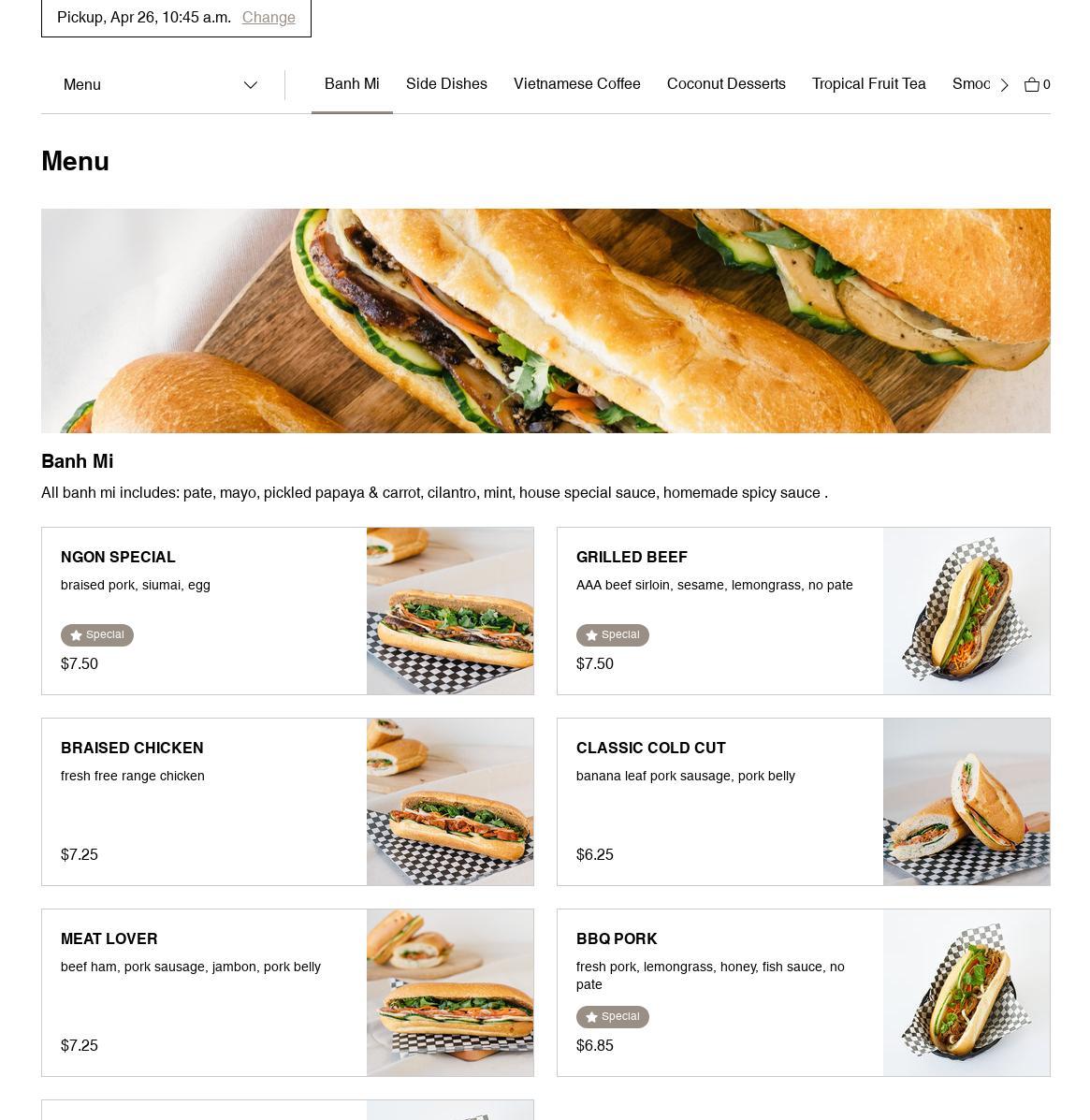
Task: Click the Special star badge on Ngon Special
Action: pyautogui.click(x=97, y=635)
